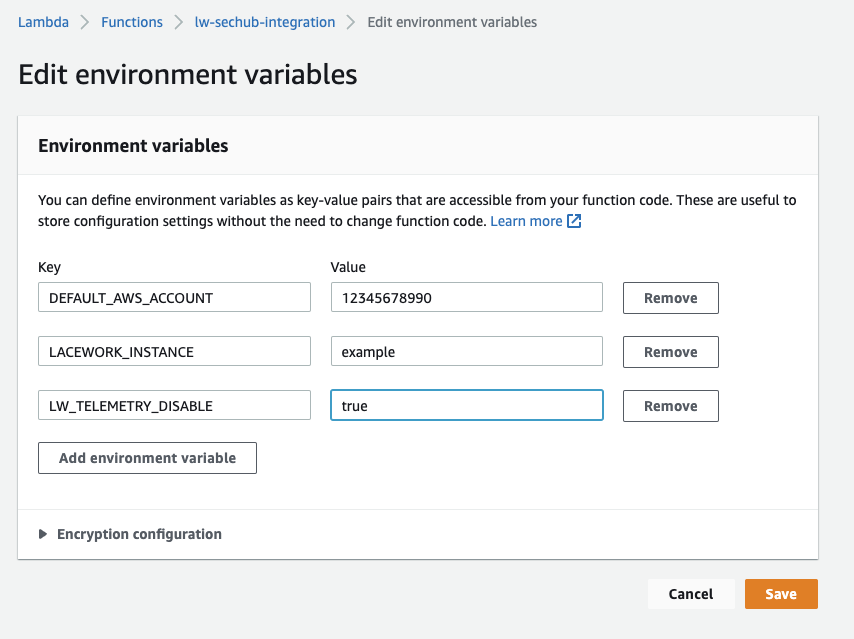This screenshot has width=854, height=639.
Task: Remove the DEFAULT_AWS_ACCOUNT variable
Action: 670,297
